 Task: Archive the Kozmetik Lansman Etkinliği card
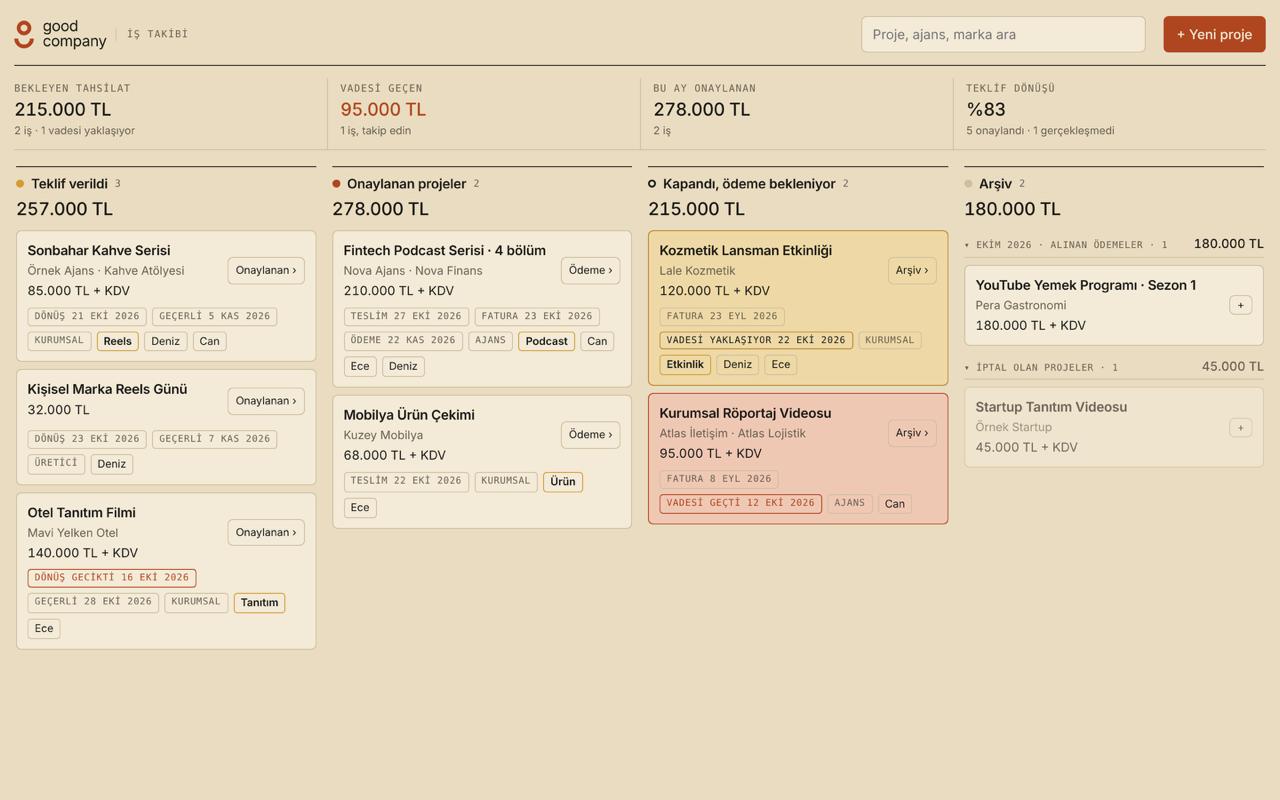click(912, 270)
